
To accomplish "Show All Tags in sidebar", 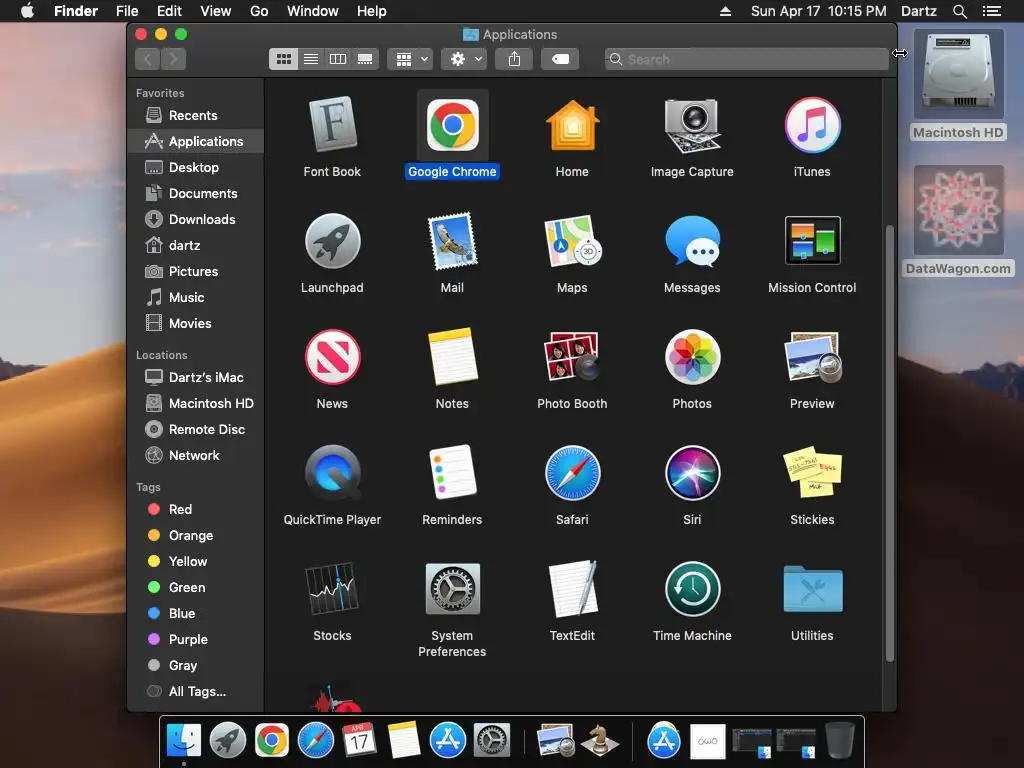I will (196, 692).
